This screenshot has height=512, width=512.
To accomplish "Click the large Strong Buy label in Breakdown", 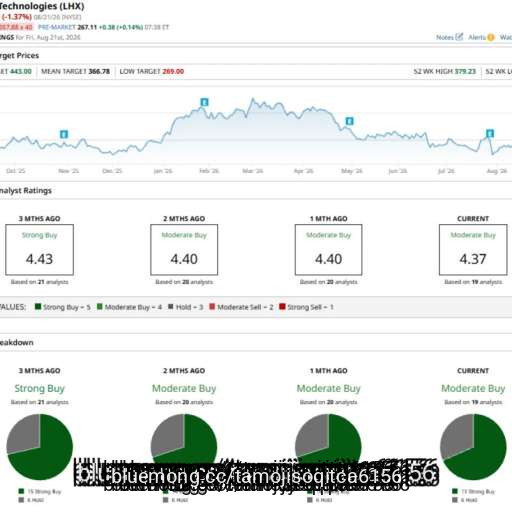I will (x=39, y=388).
